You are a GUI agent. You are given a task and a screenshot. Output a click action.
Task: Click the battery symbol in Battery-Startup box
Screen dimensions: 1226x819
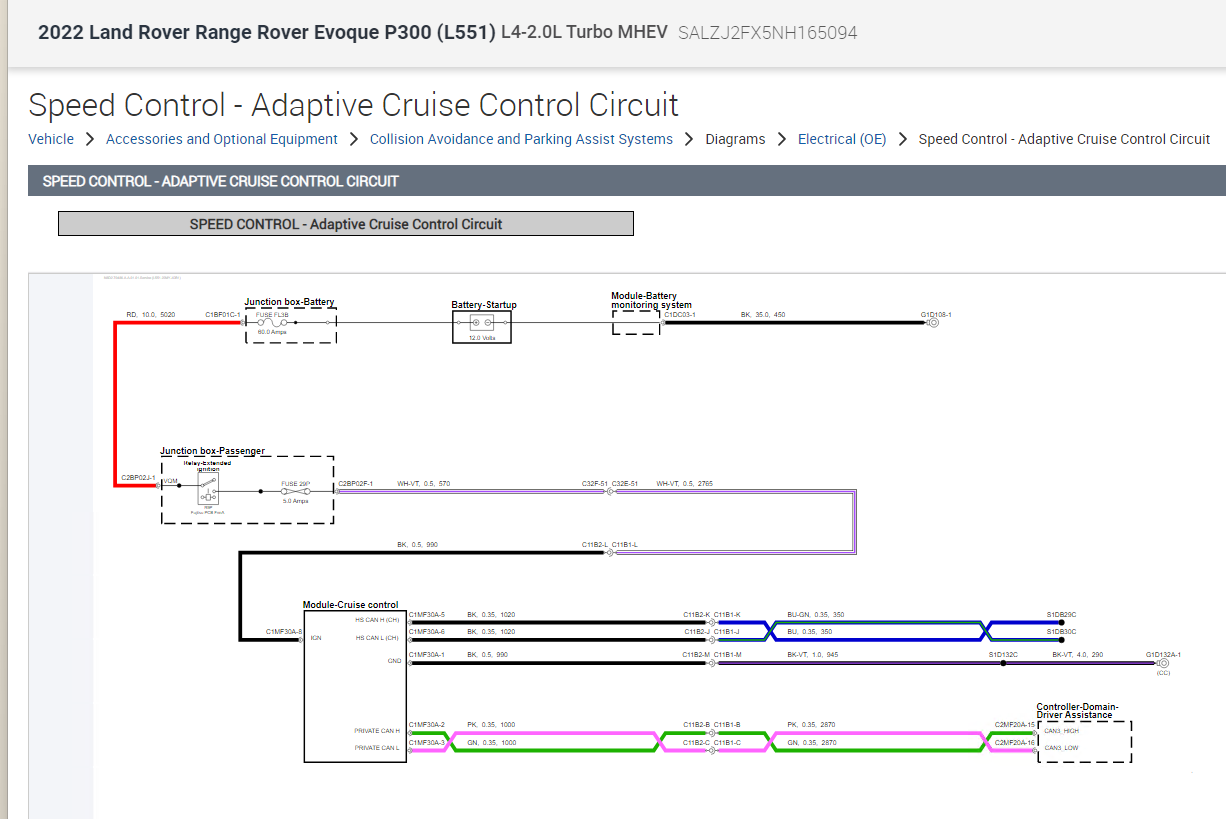pos(482,323)
